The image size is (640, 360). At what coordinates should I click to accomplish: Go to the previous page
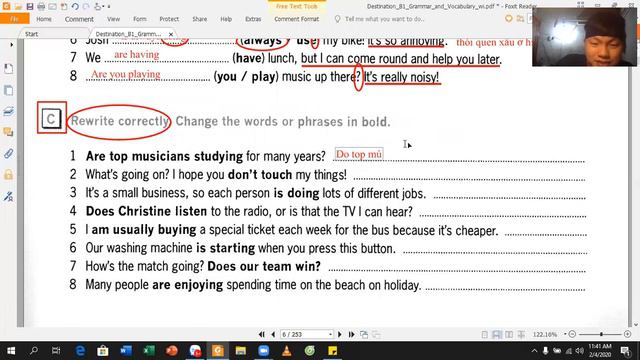point(273,334)
